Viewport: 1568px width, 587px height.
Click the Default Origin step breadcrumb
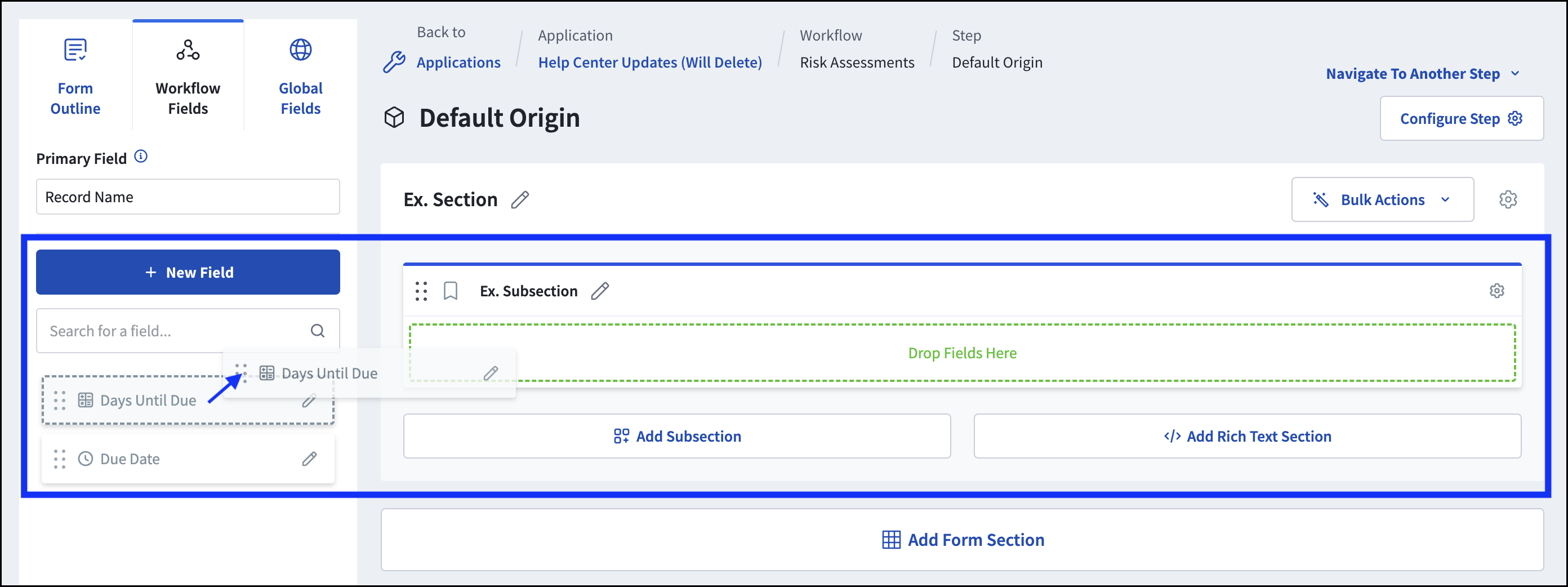997,62
